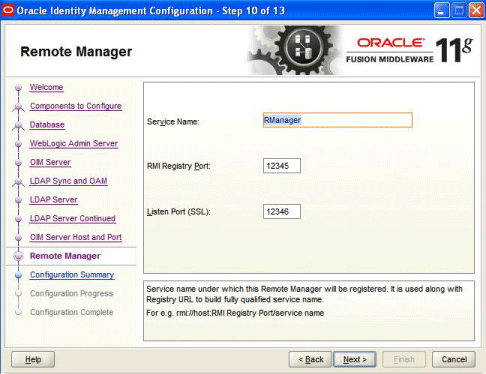Screen dimensions: 486x374
Task: Click the Welcome step link
Action: pos(46,87)
